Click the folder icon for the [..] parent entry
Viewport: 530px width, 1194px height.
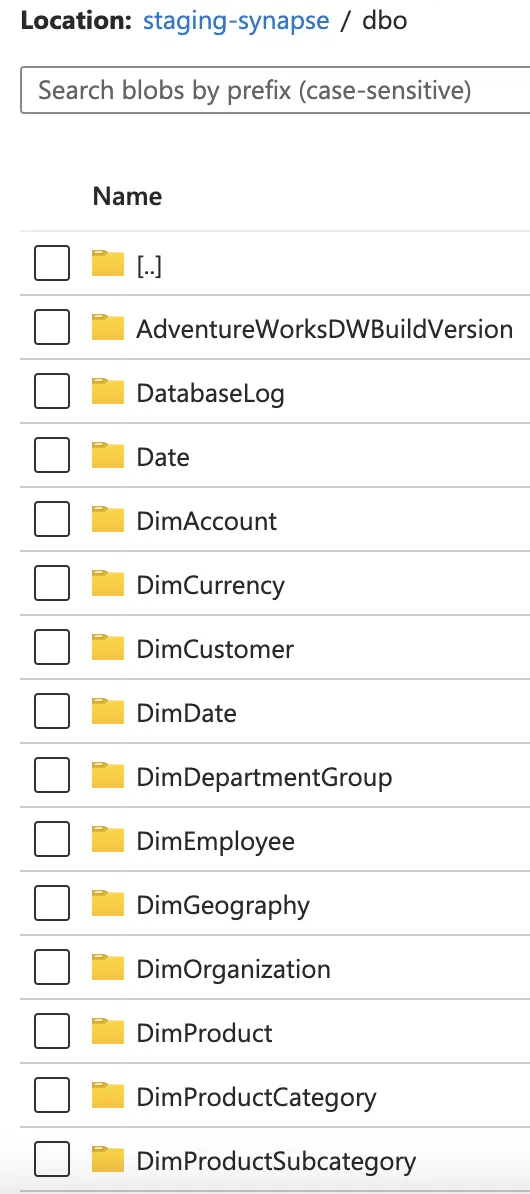pyautogui.click(x=107, y=263)
